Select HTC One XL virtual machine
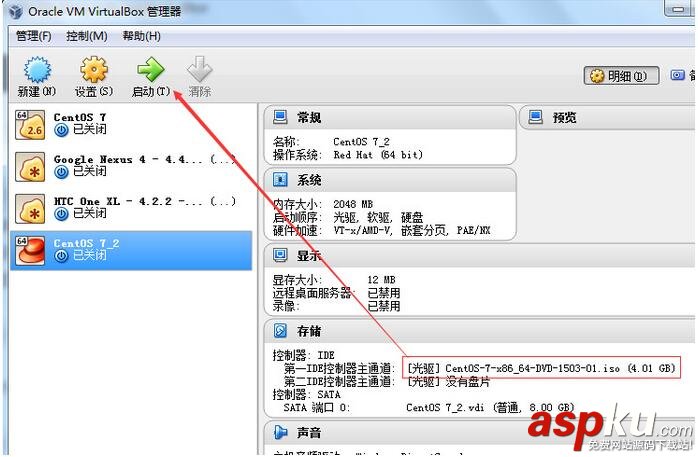This screenshot has width=698, height=457. [131, 208]
